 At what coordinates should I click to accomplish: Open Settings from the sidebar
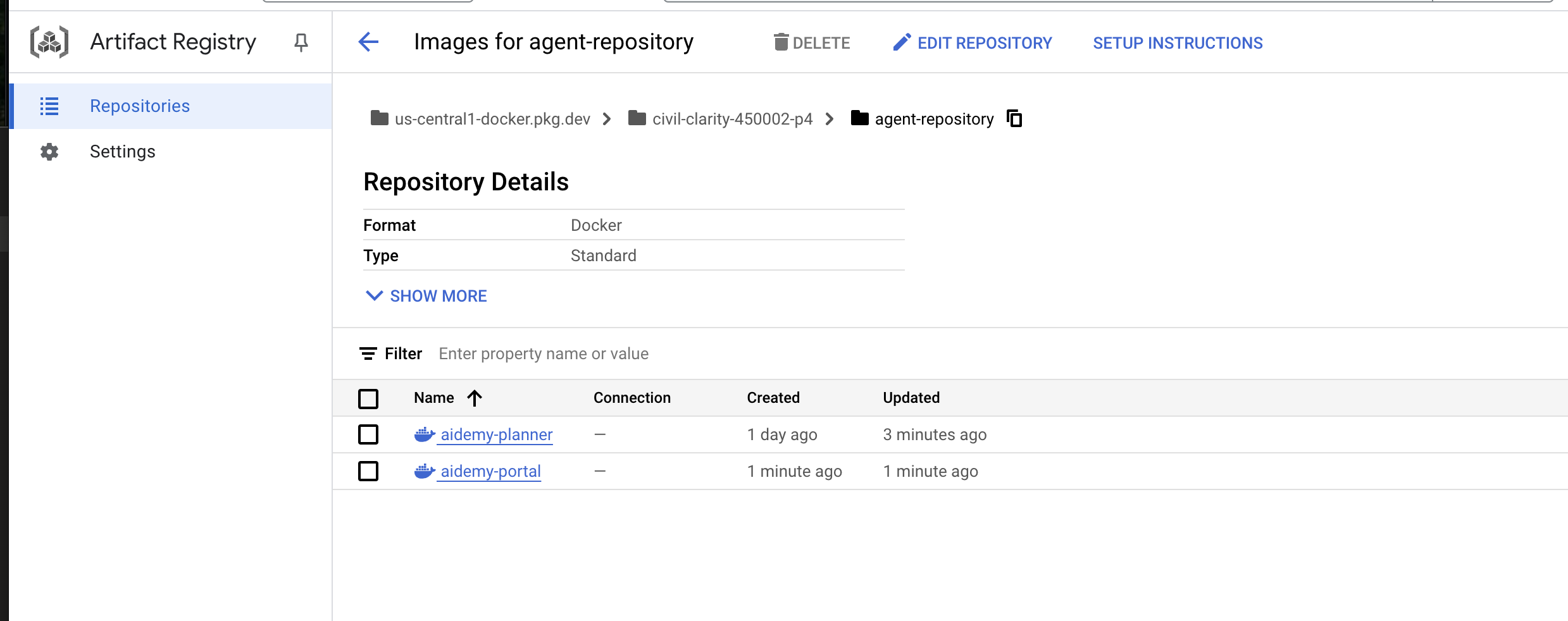[122, 151]
